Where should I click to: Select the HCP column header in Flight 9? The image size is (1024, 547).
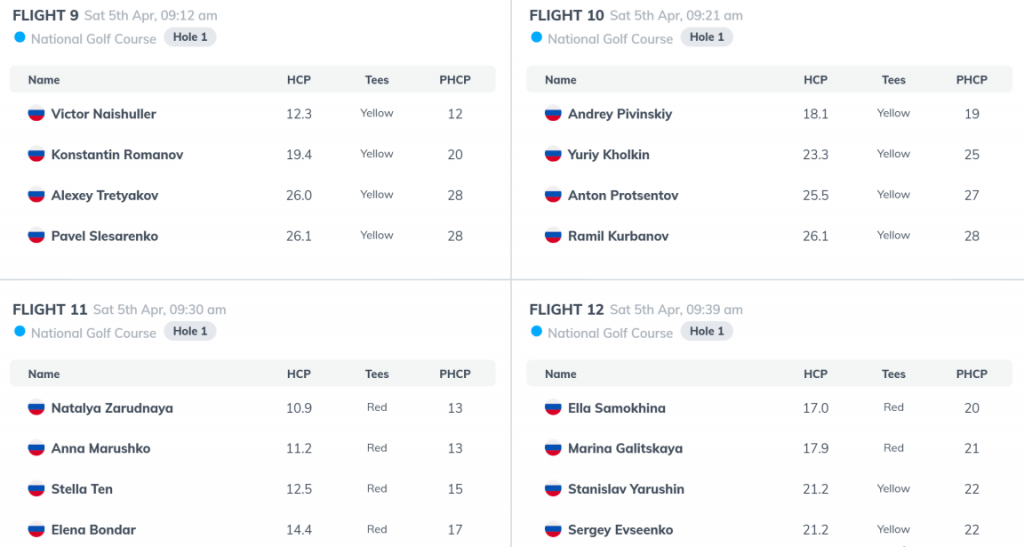298,80
